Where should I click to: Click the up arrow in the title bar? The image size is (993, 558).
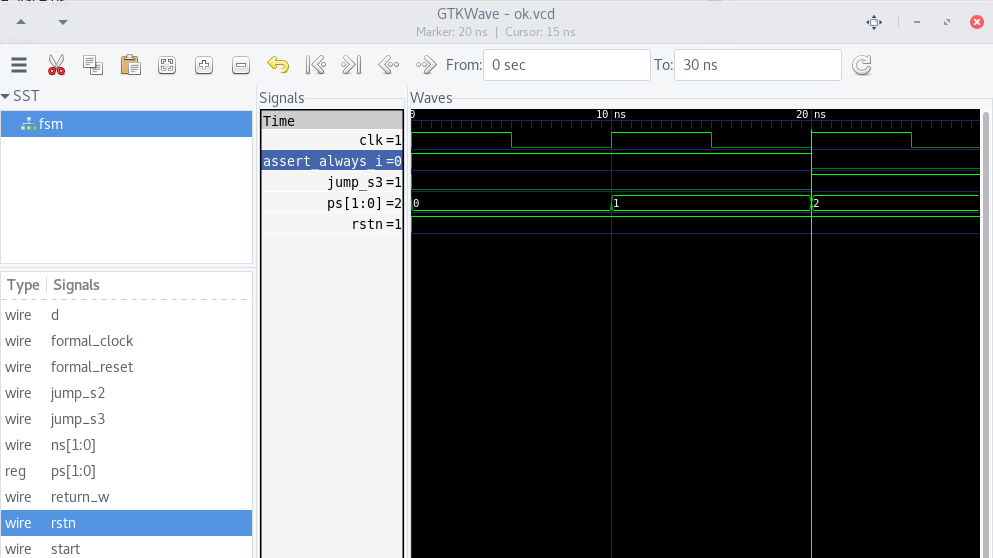click(21, 22)
